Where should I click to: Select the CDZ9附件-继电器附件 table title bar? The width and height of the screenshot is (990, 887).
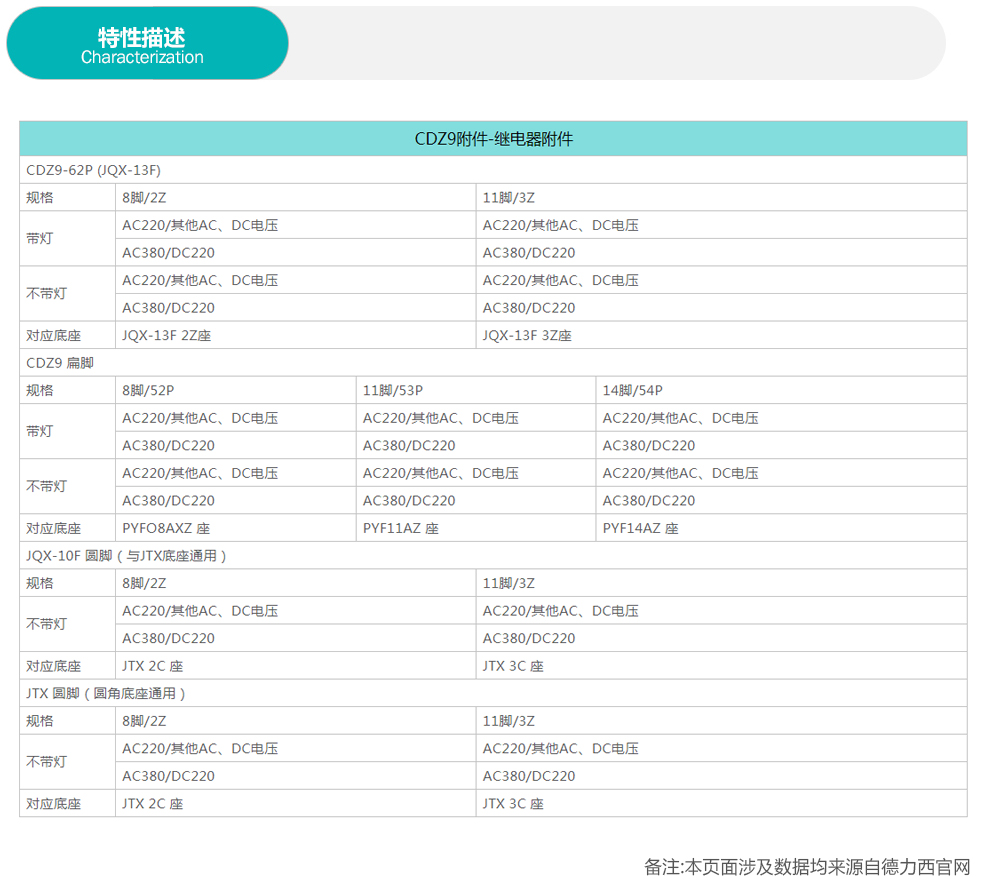pos(493,139)
